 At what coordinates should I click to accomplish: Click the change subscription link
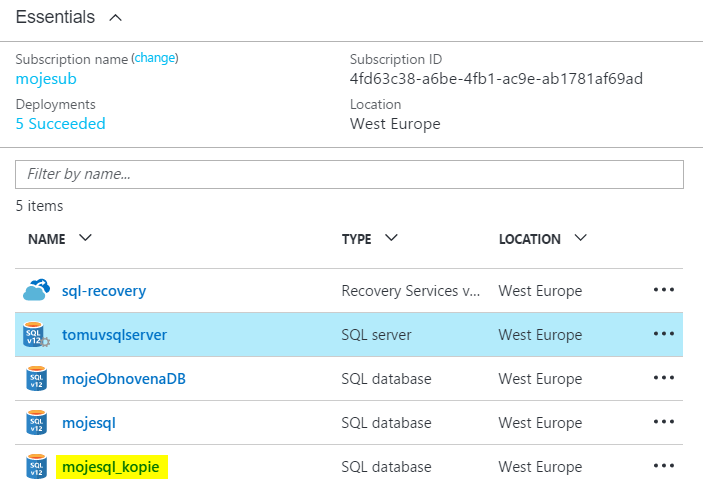155,58
